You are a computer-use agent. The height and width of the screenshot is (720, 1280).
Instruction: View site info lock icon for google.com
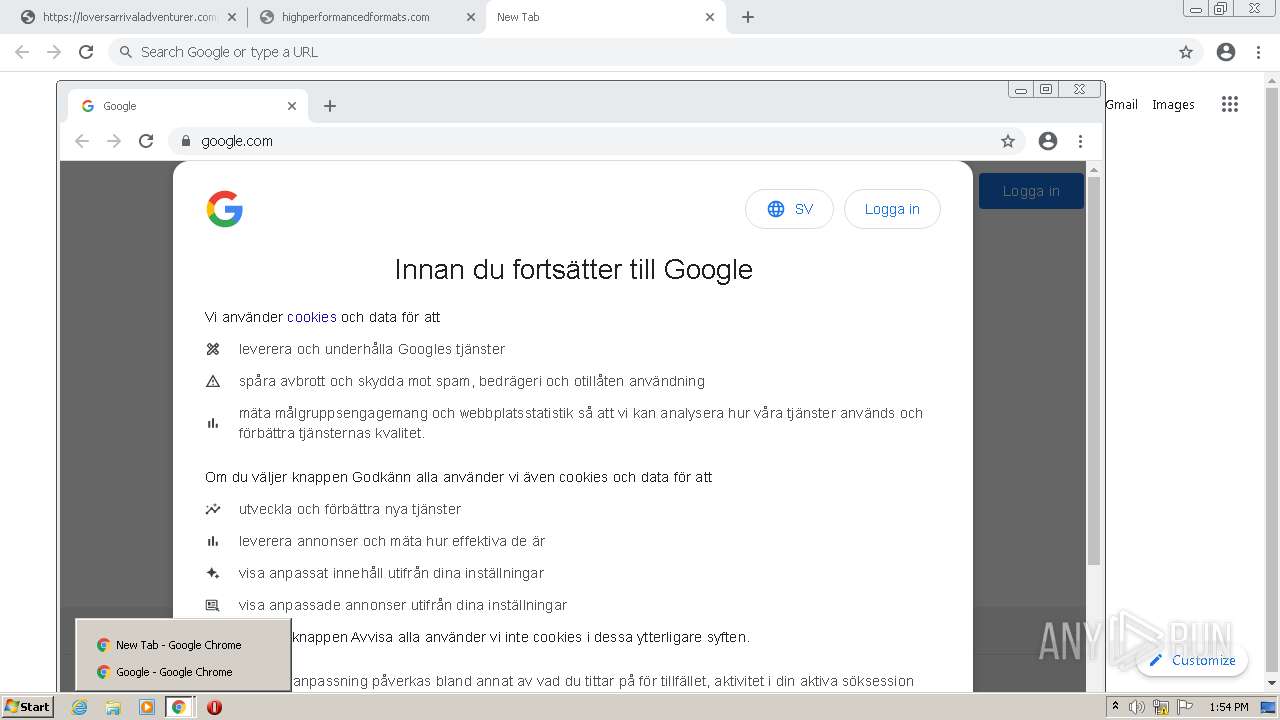(186, 141)
